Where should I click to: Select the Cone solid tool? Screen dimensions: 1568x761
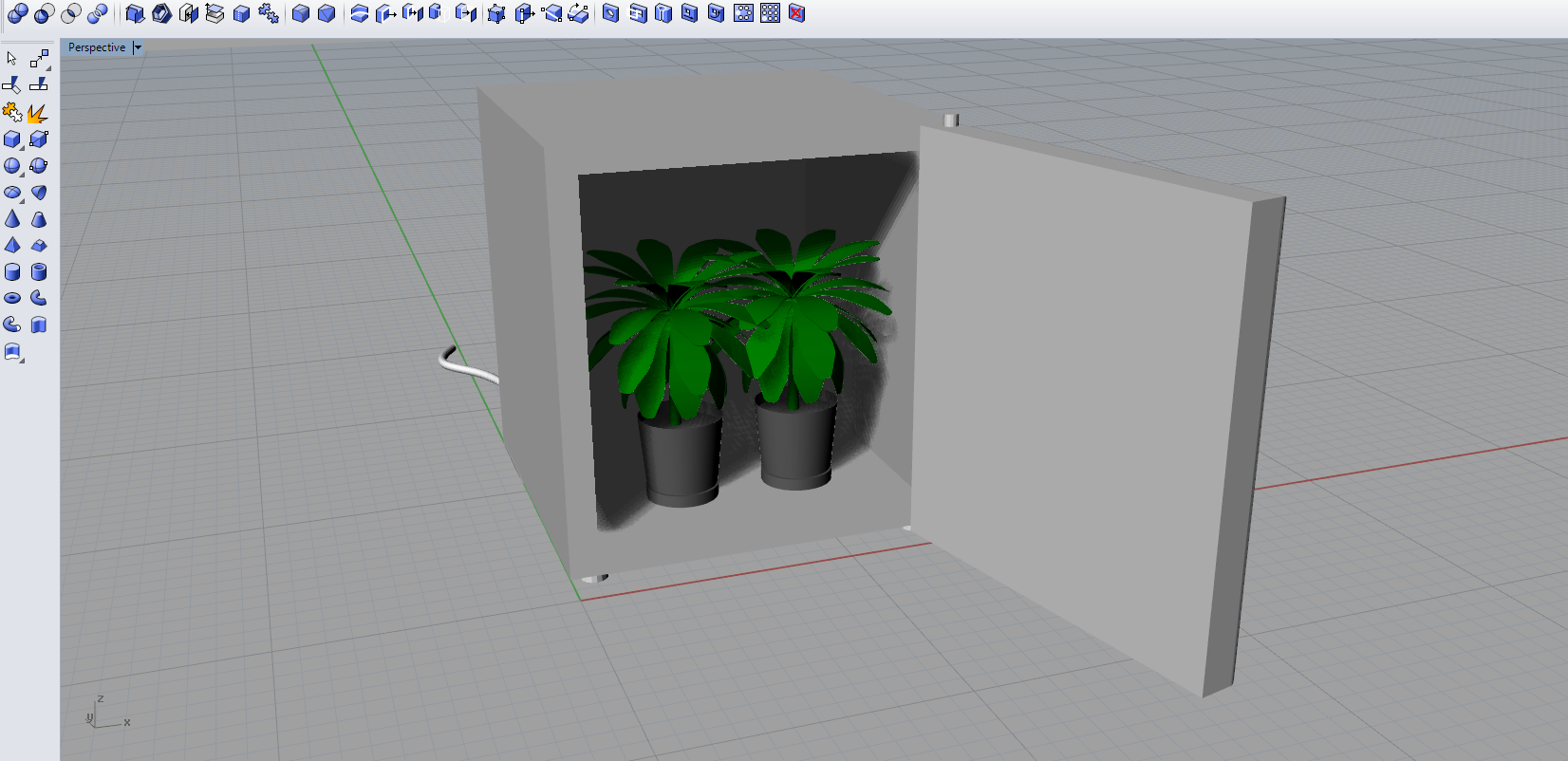click(12, 219)
